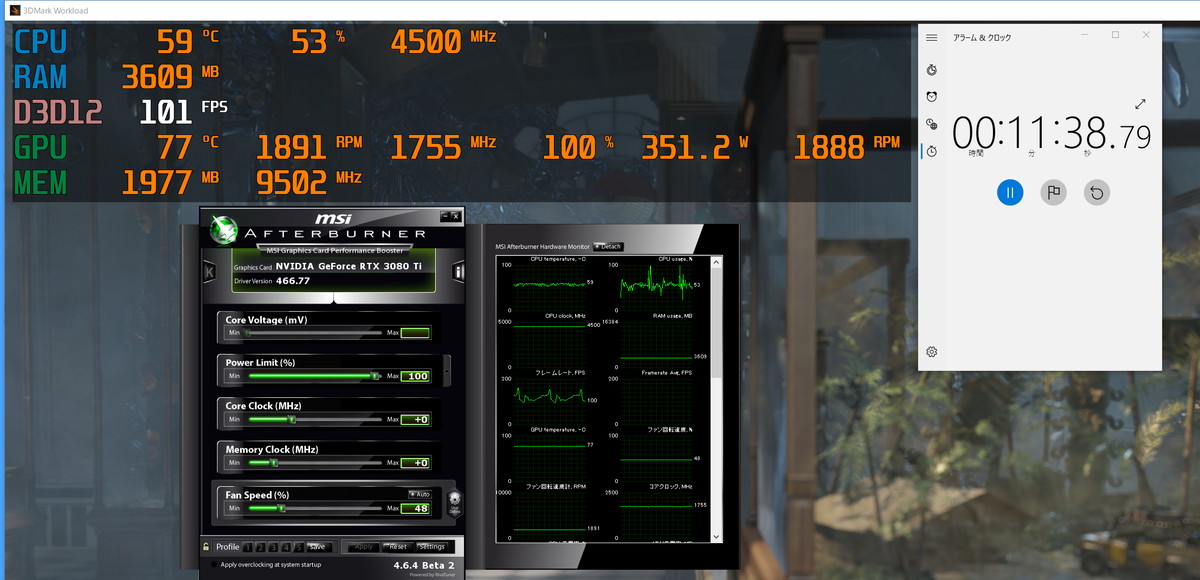Select profile slot 3 in Afterburner
Viewport: 1200px width, 580px height.
[273, 547]
